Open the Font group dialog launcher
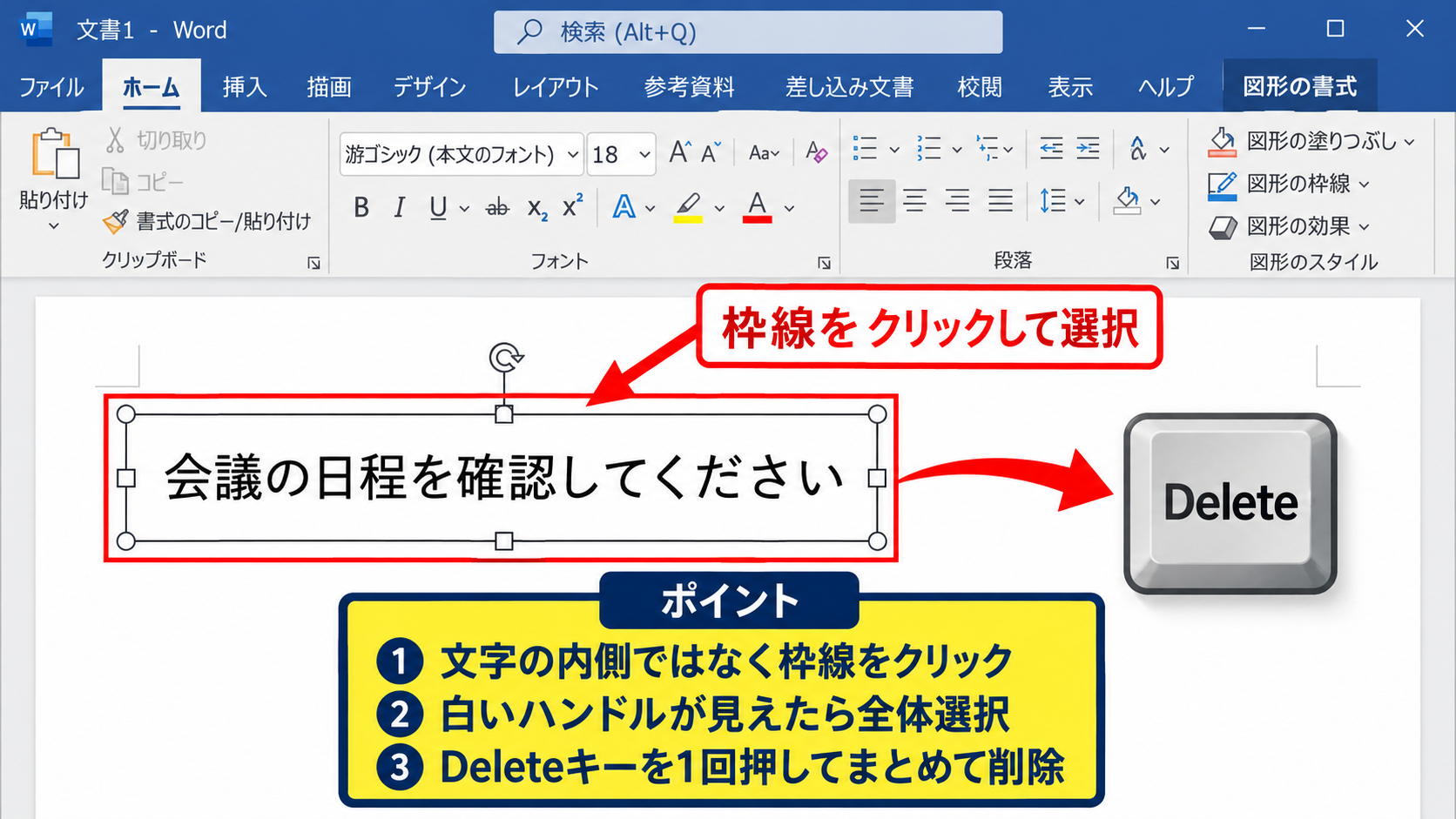The image size is (1456, 819). click(x=824, y=263)
